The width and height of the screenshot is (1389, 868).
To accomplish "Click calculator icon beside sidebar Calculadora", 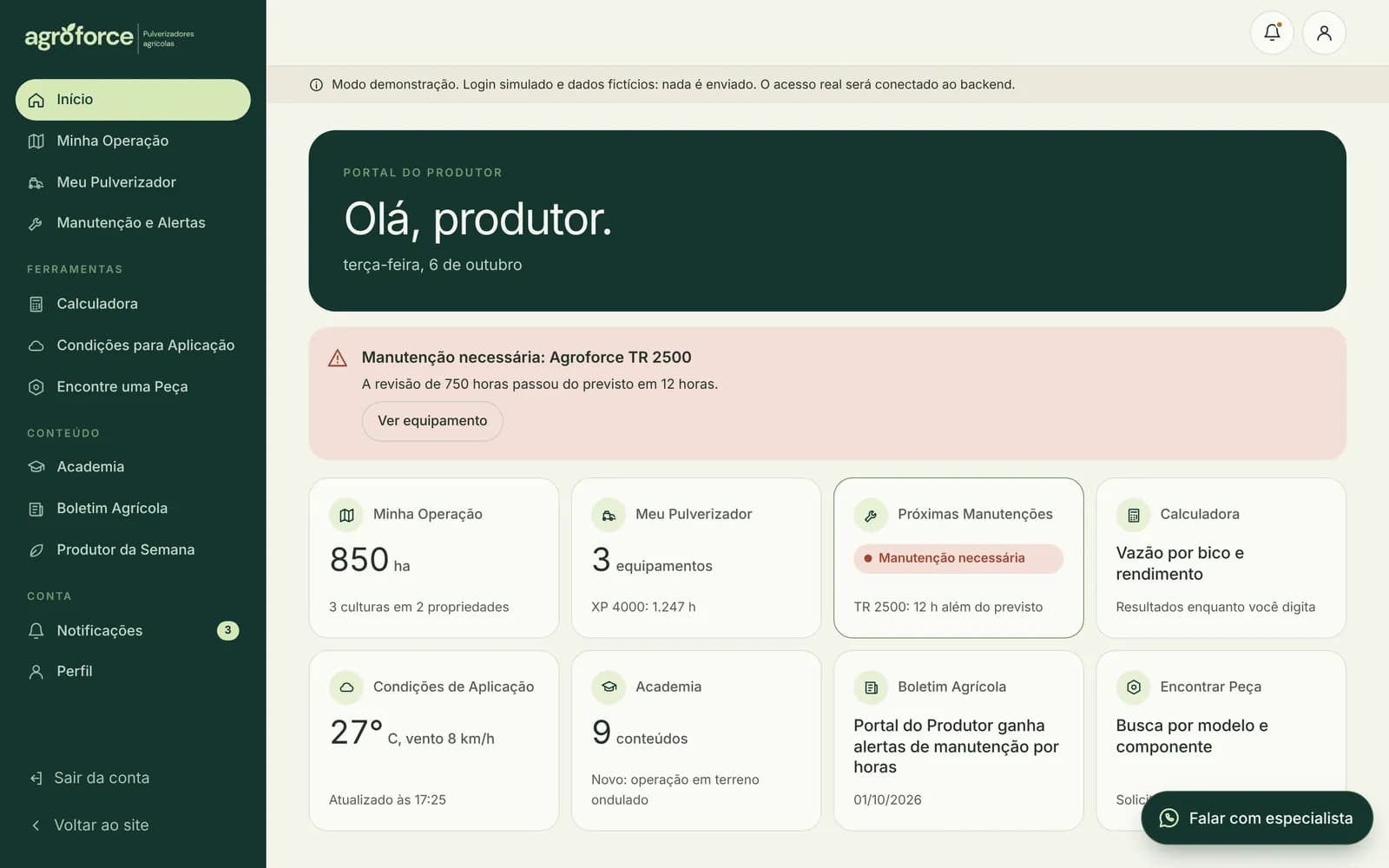I will tap(36, 304).
